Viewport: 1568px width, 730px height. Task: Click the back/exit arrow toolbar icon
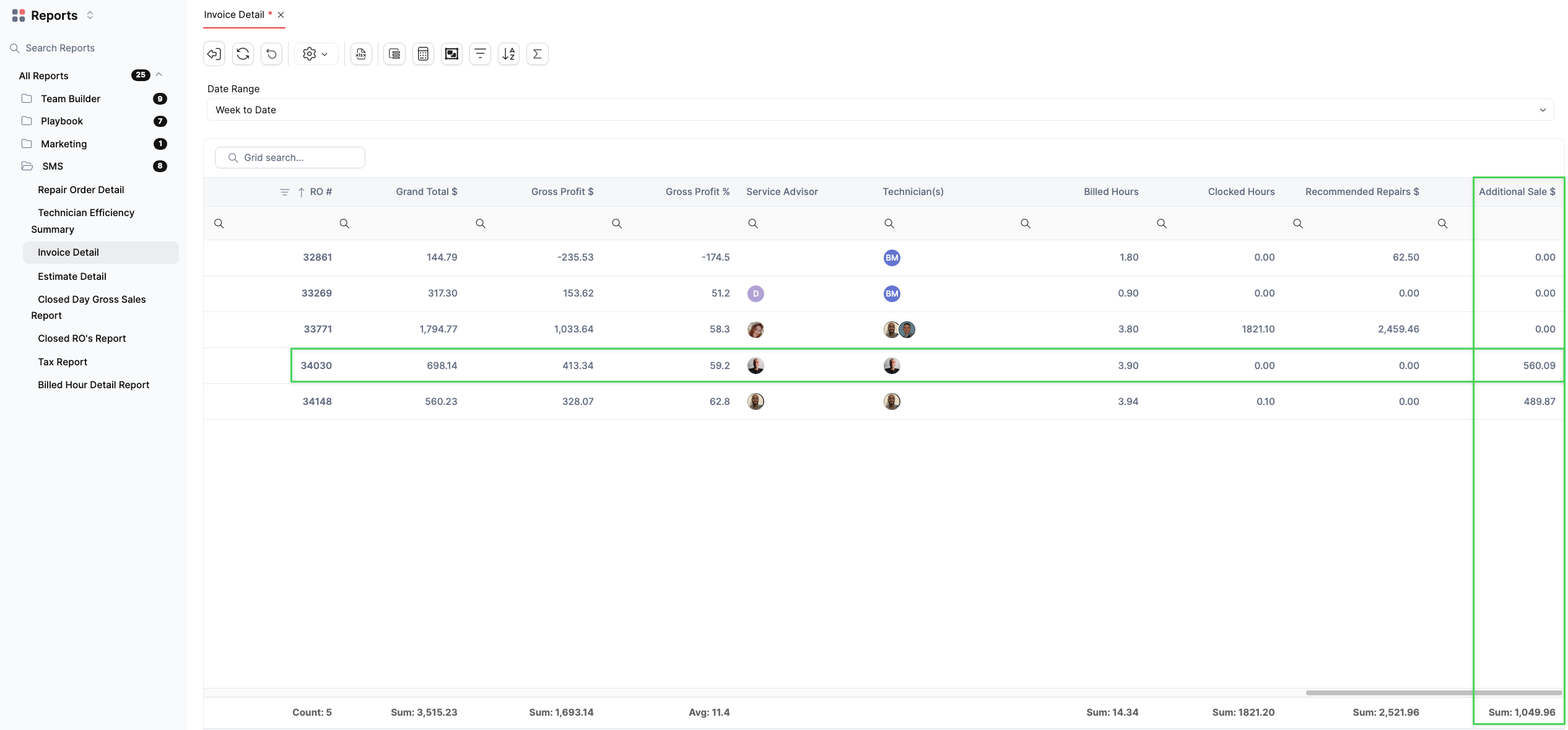pyautogui.click(x=214, y=54)
